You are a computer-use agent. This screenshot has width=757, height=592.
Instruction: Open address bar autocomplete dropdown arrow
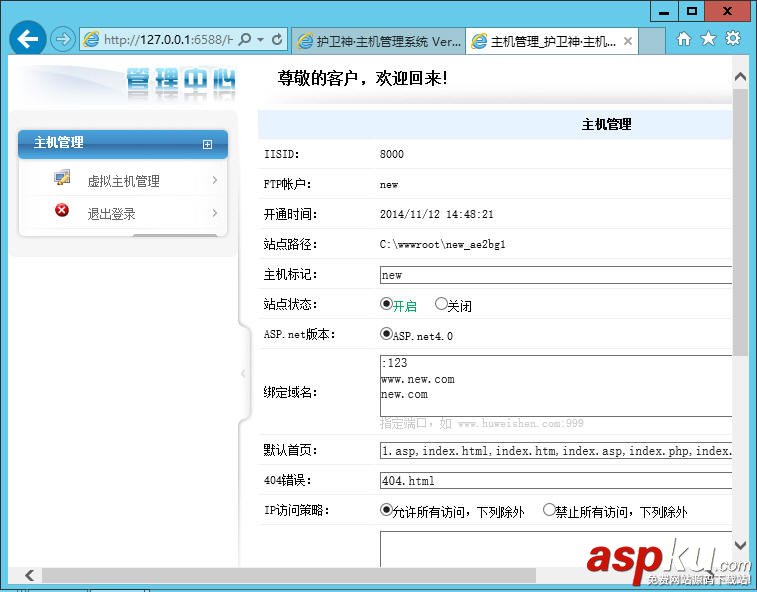click(x=261, y=39)
